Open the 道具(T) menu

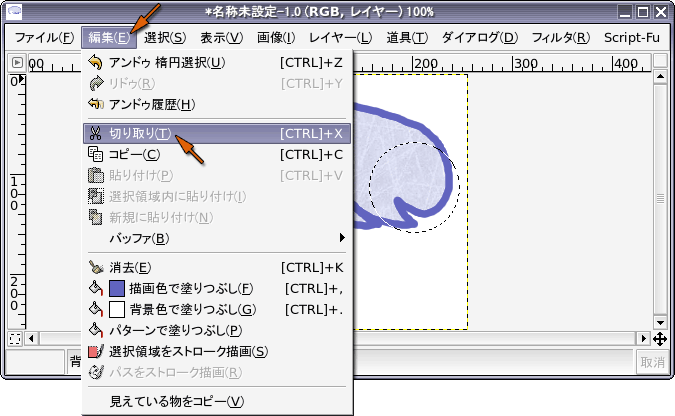(407, 38)
